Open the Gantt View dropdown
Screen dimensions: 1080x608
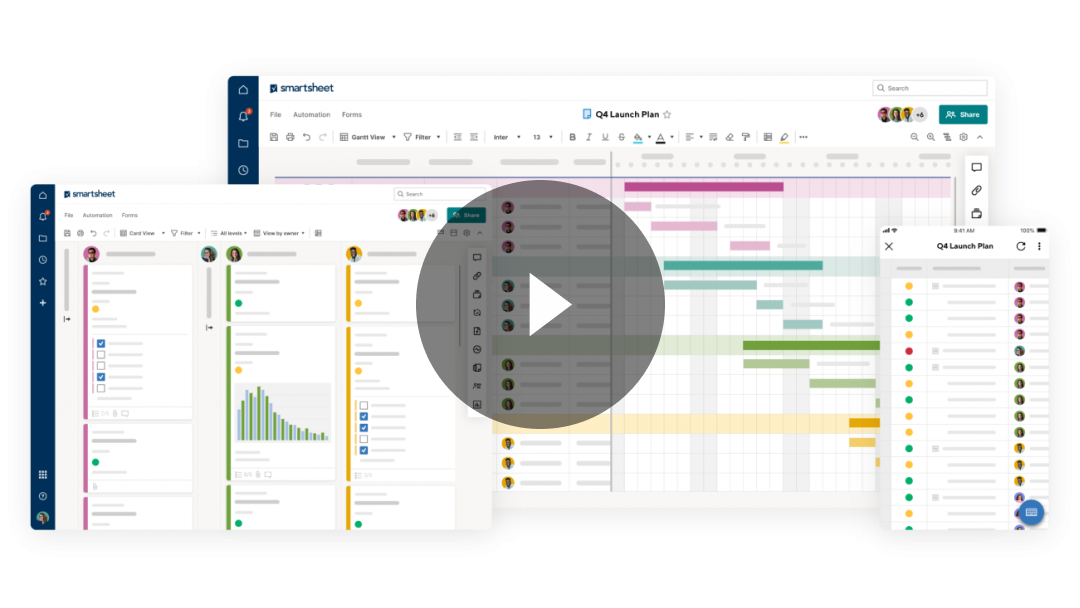(x=368, y=137)
